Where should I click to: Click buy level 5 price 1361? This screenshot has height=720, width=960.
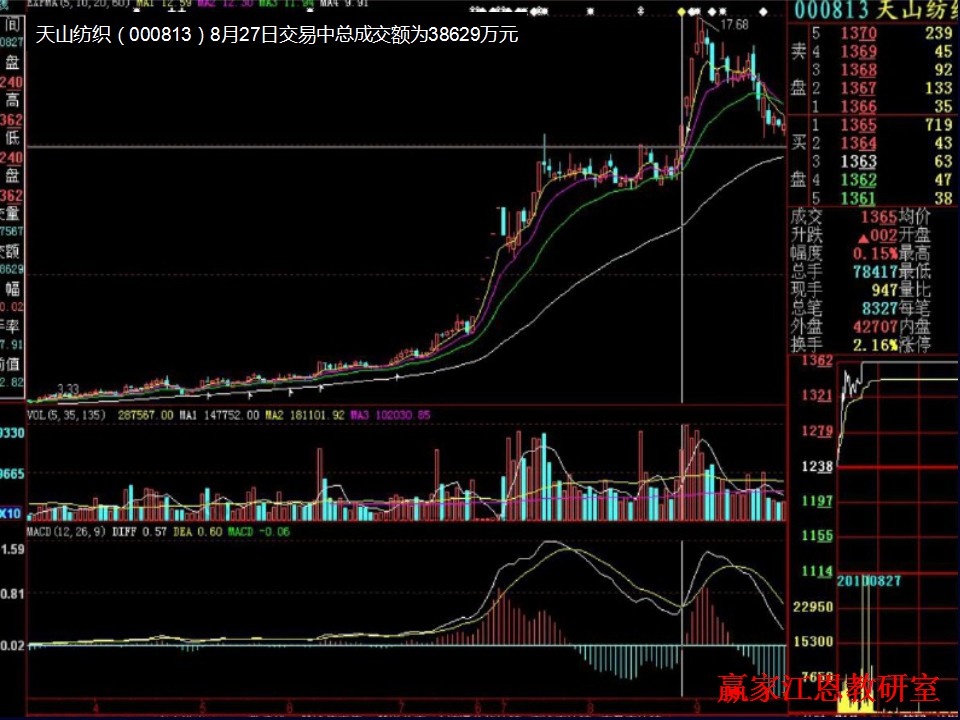click(x=858, y=197)
